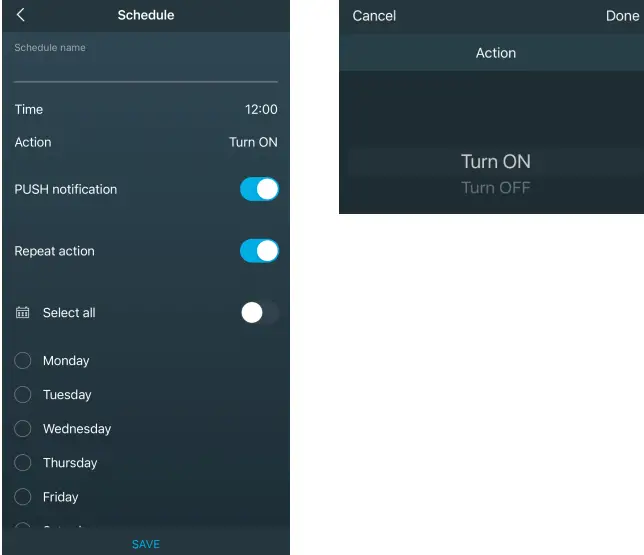Open the Time picker showing 12:00
Viewport: 644px width, 555px height.
click(x=146, y=109)
